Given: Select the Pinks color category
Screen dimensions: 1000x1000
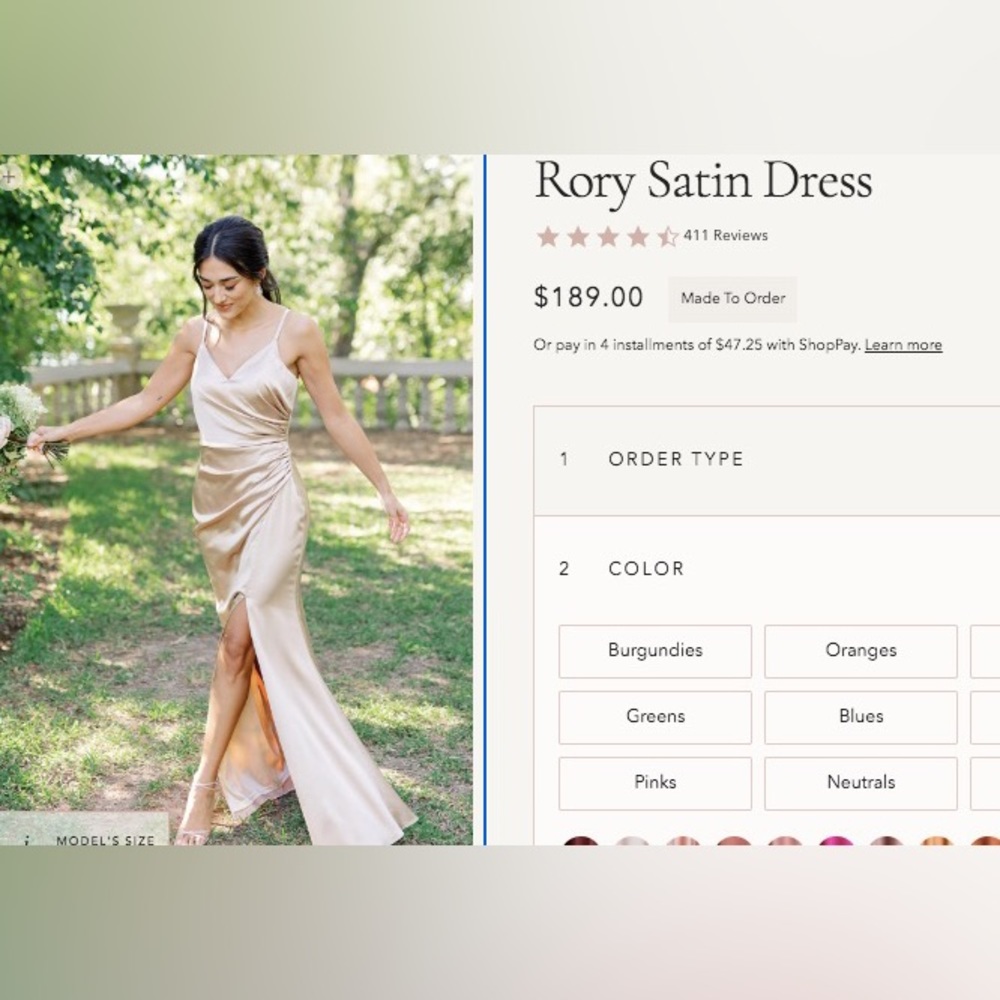Looking at the screenshot, I should [x=655, y=783].
